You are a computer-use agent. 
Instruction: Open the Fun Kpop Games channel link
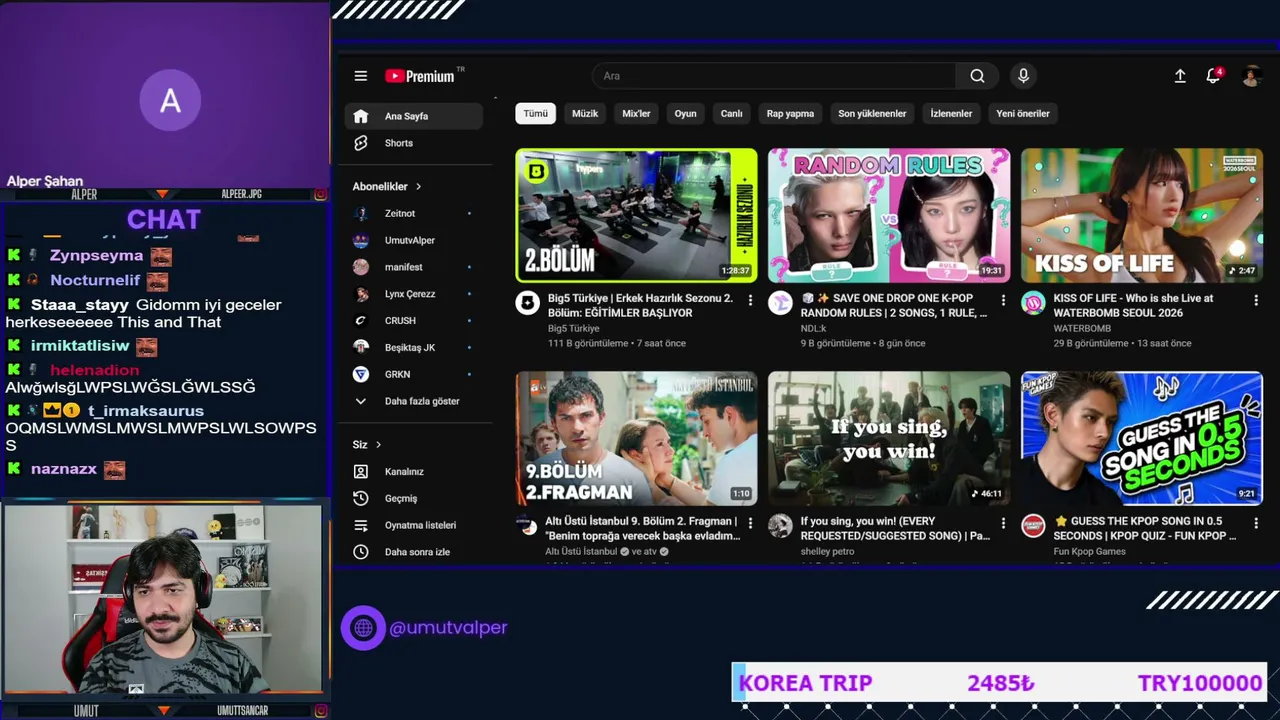click(1089, 552)
